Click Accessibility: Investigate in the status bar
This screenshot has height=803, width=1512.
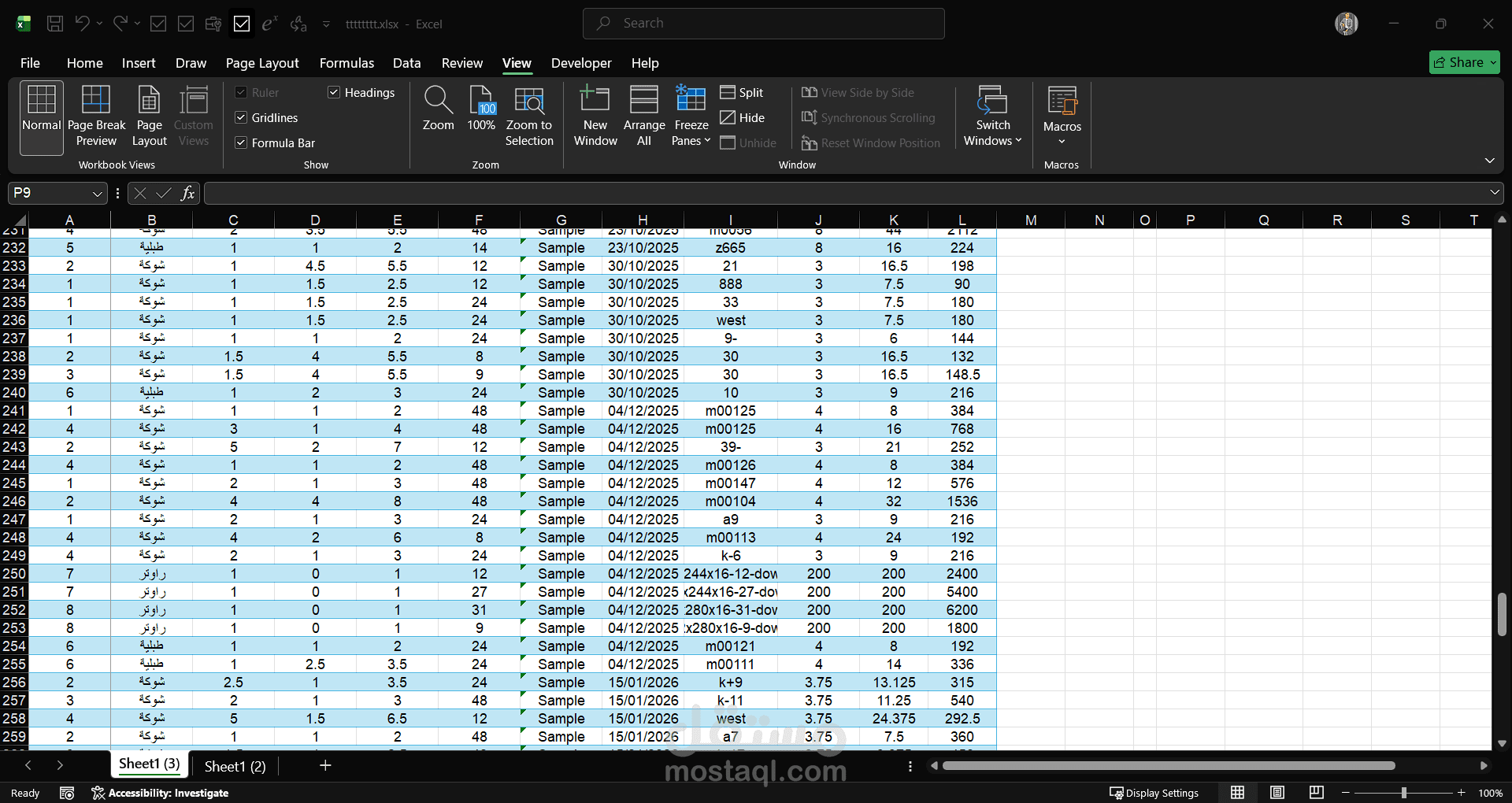[x=160, y=793]
